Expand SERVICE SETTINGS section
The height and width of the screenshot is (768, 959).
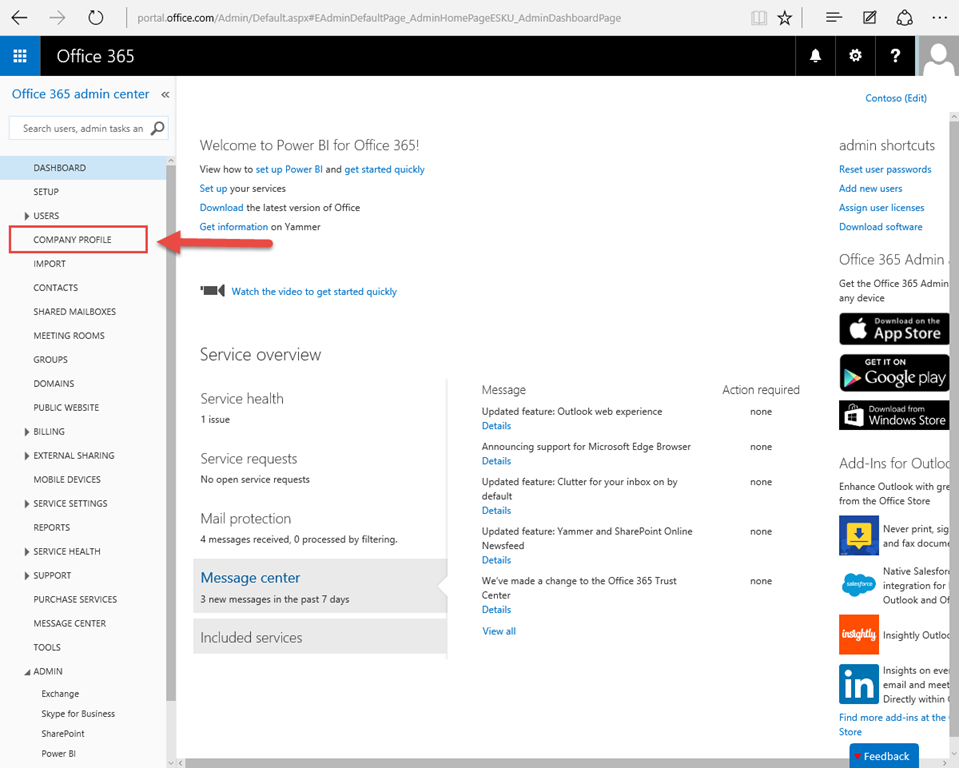26,504
